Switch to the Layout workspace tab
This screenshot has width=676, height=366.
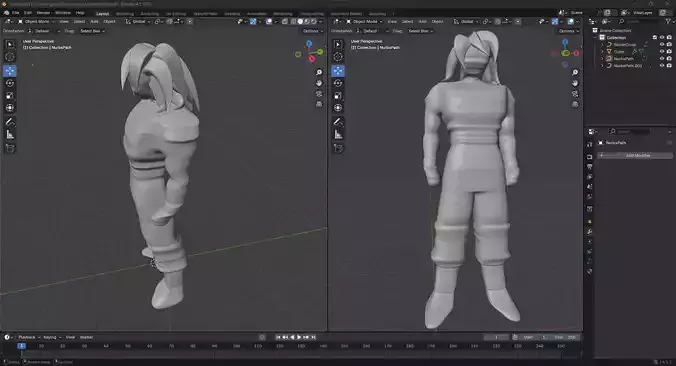[102, 13]
